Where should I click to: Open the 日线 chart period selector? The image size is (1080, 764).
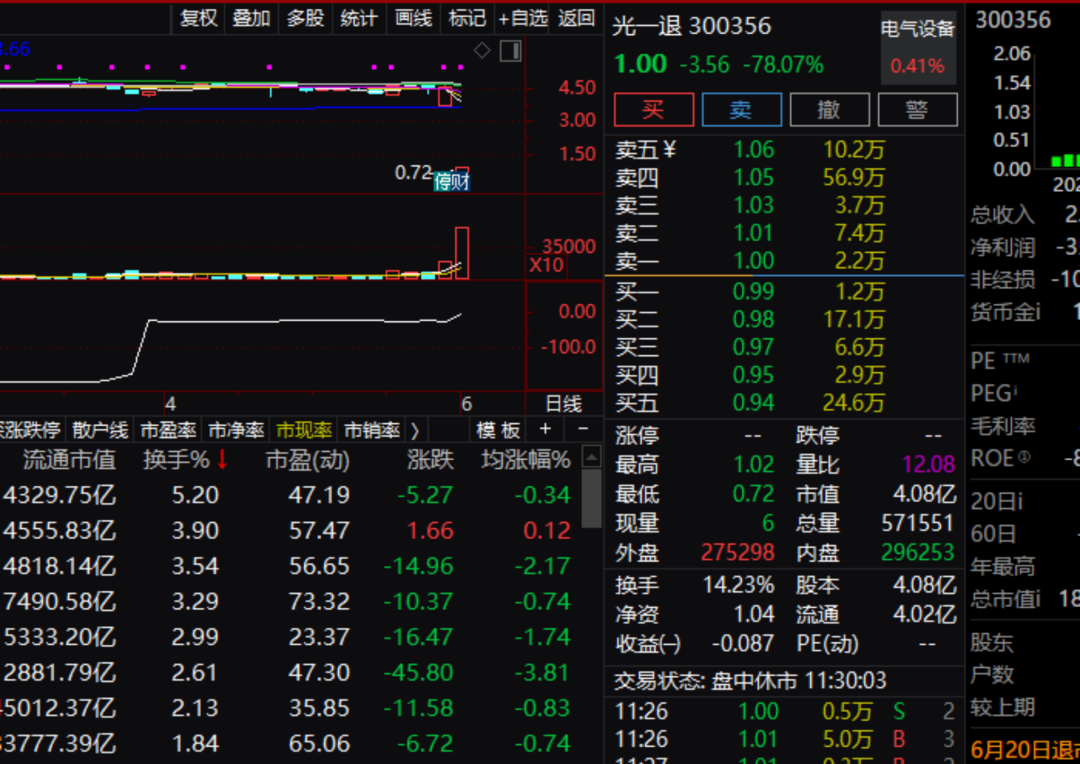[x=562, y=405]
